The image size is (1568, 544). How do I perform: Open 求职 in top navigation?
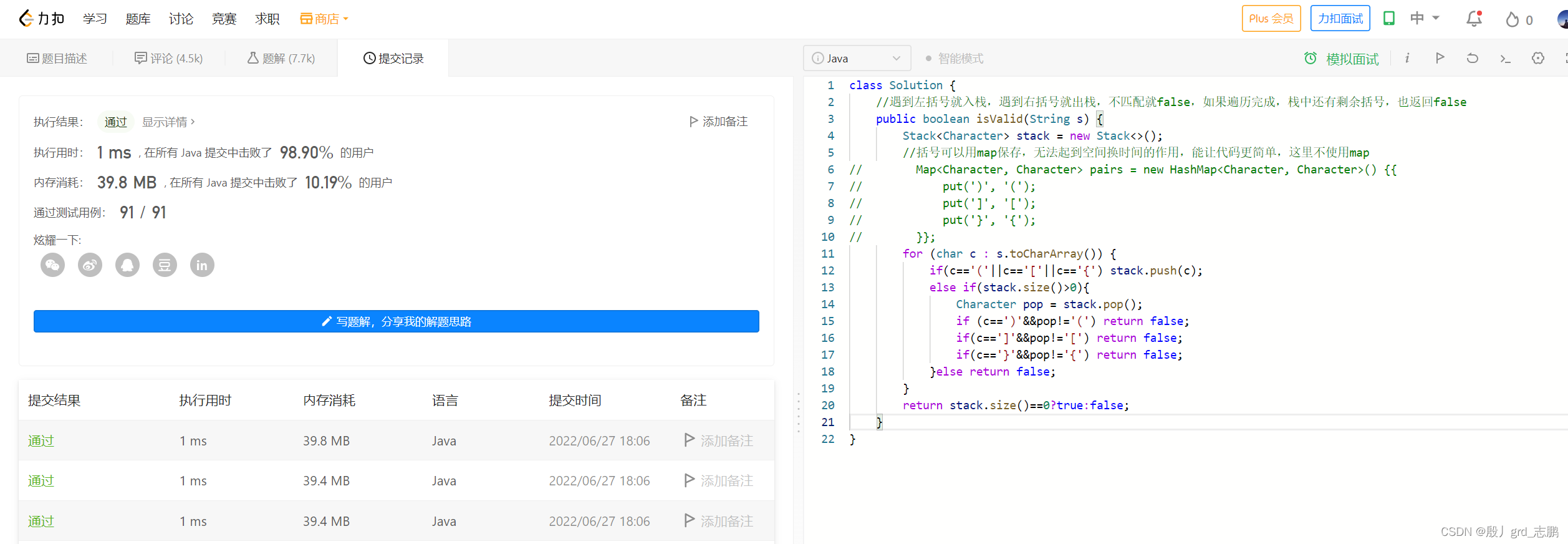[x=267, y=19]
